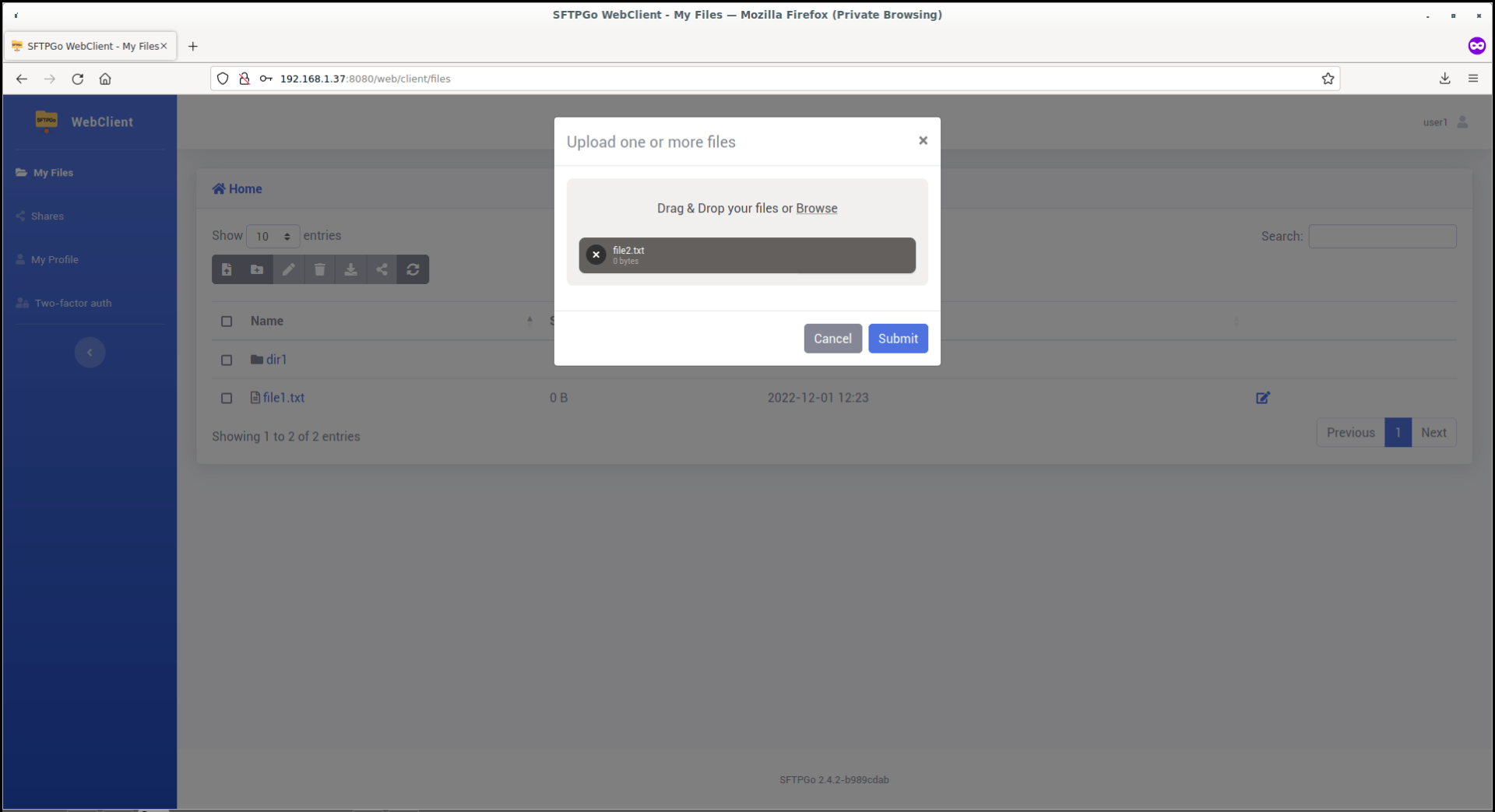Image resolution: width=1495 pixels, height=812 pixels.
Task: Click the refresh icon
Action: (413, 269)
